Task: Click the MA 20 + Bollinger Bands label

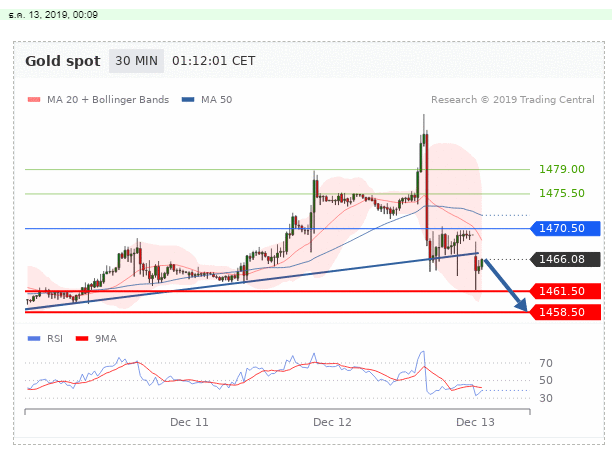Action: 108,100
